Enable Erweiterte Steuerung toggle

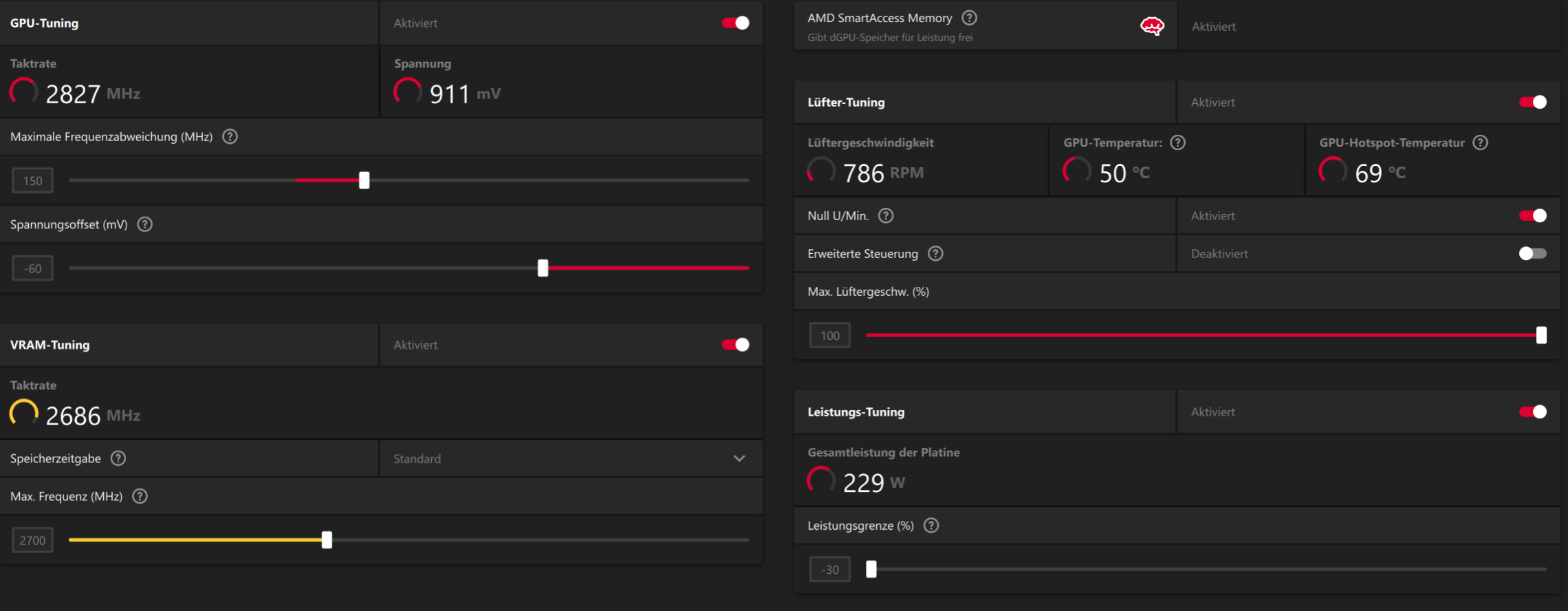click(1533, 253)
